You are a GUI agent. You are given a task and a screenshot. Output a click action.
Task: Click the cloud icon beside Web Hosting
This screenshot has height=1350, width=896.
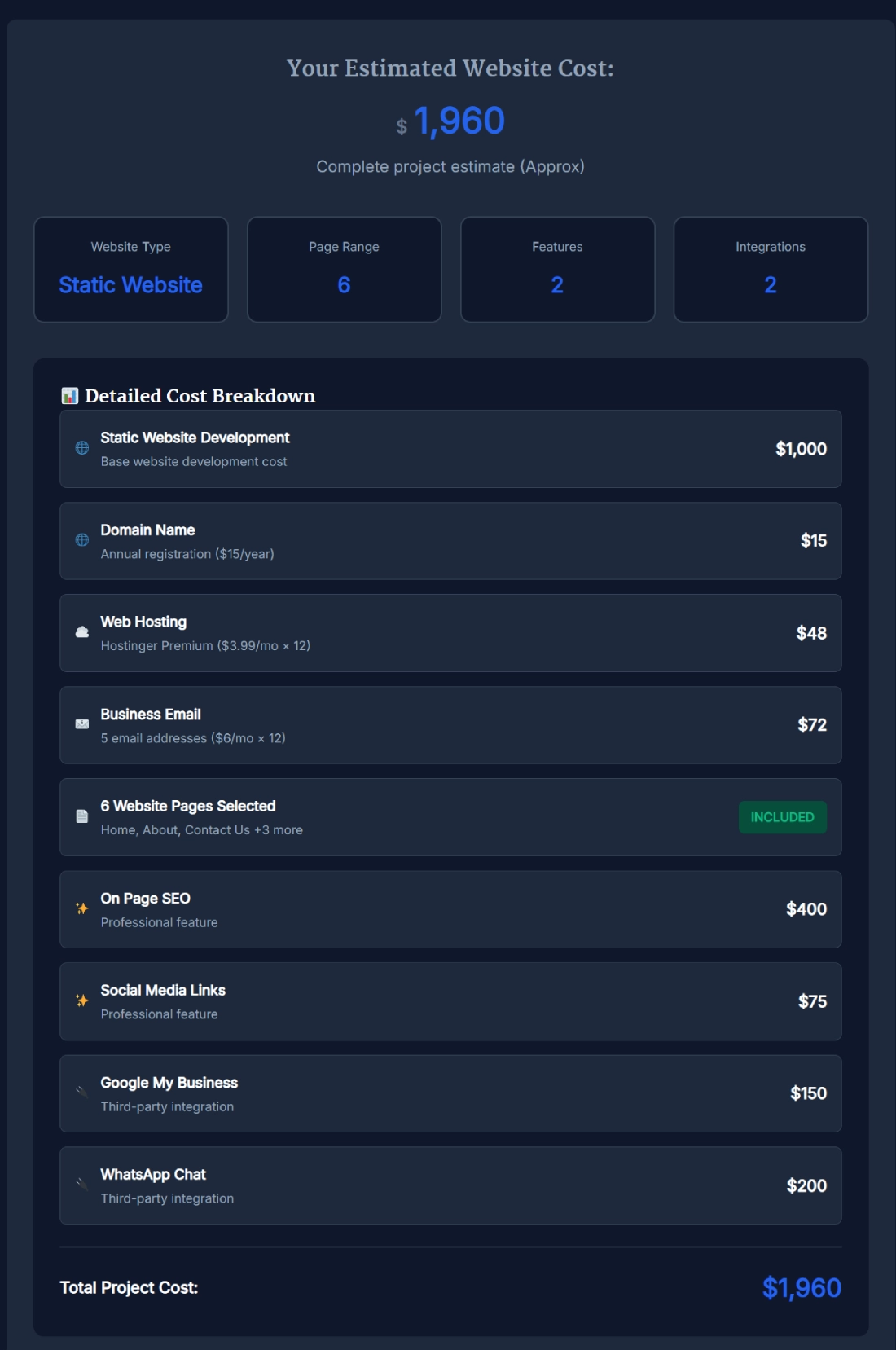point(82,632)
